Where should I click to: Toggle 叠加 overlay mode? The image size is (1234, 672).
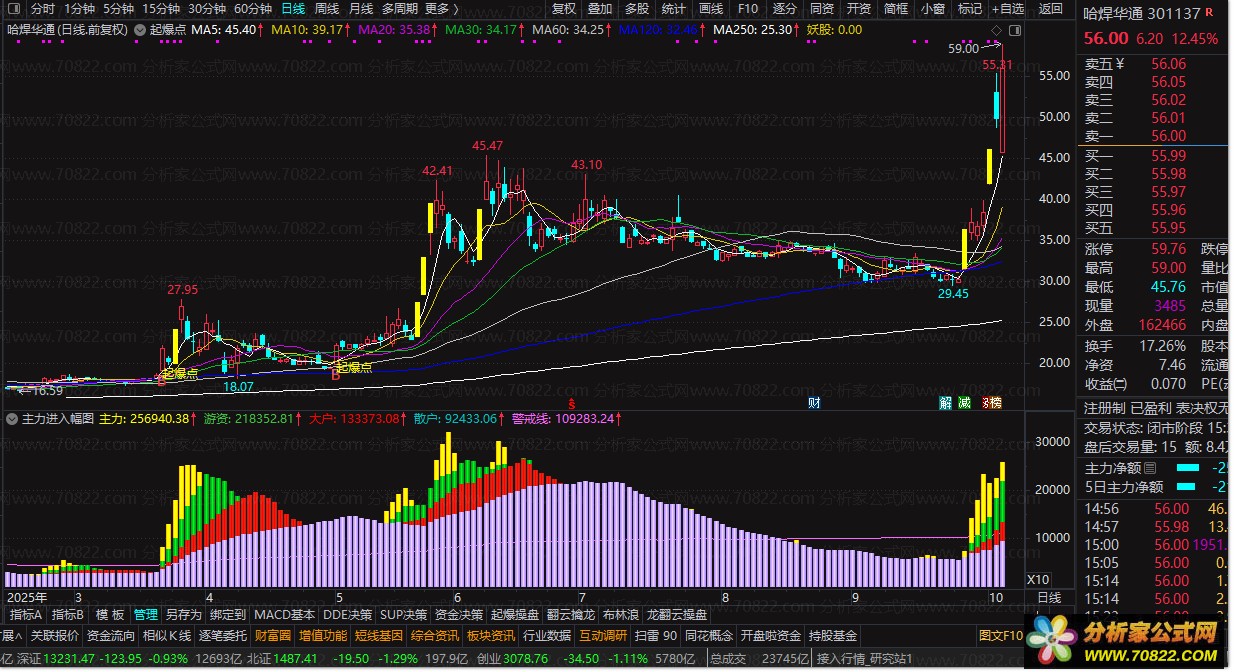[x=600, y=9]
